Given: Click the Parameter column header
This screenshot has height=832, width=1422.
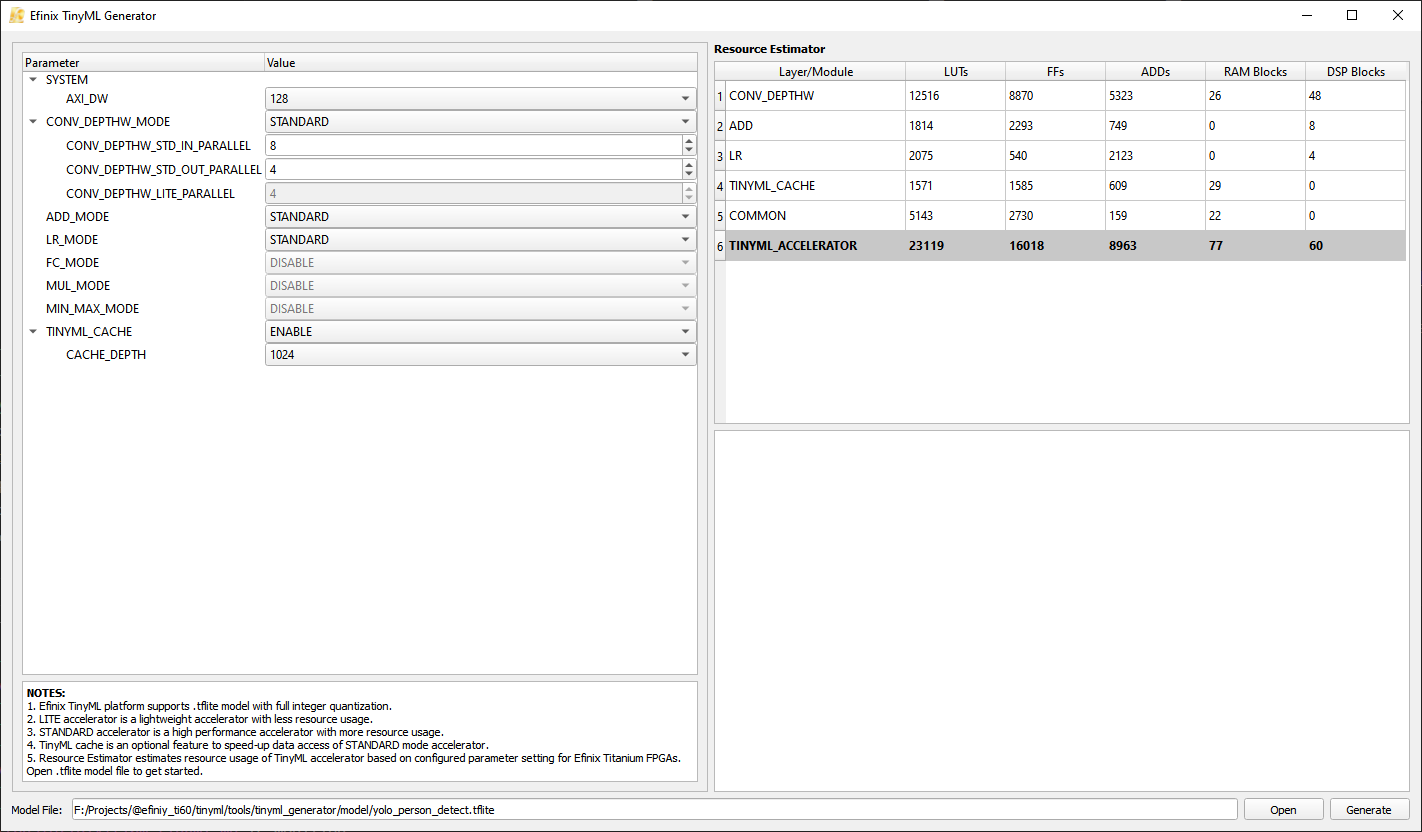Looking at the screenshot, I should pyautogui.click(x=143, y=63).
